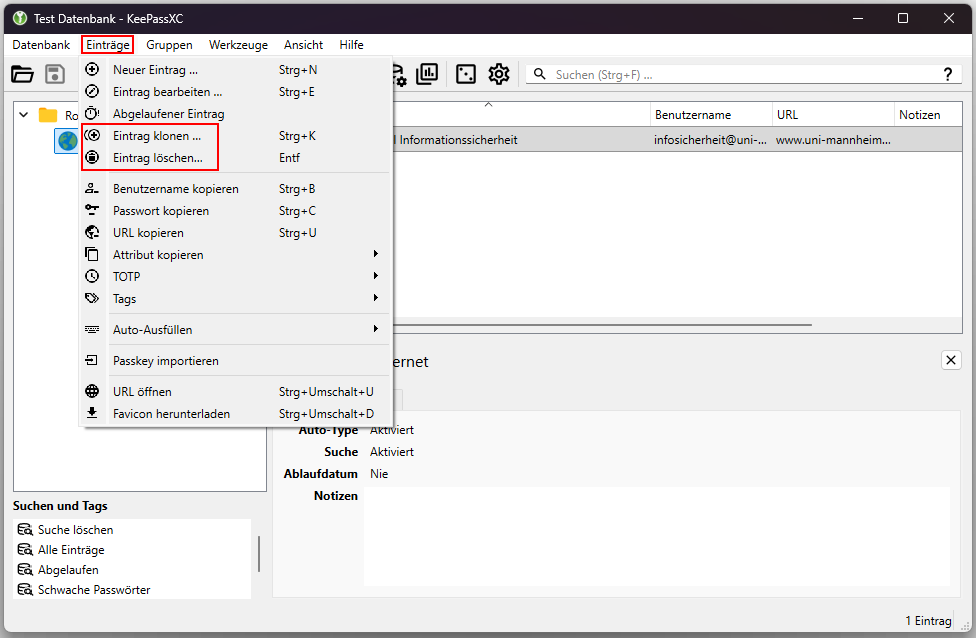Click the Schwache Passwörter search icon

click(25, 589)
